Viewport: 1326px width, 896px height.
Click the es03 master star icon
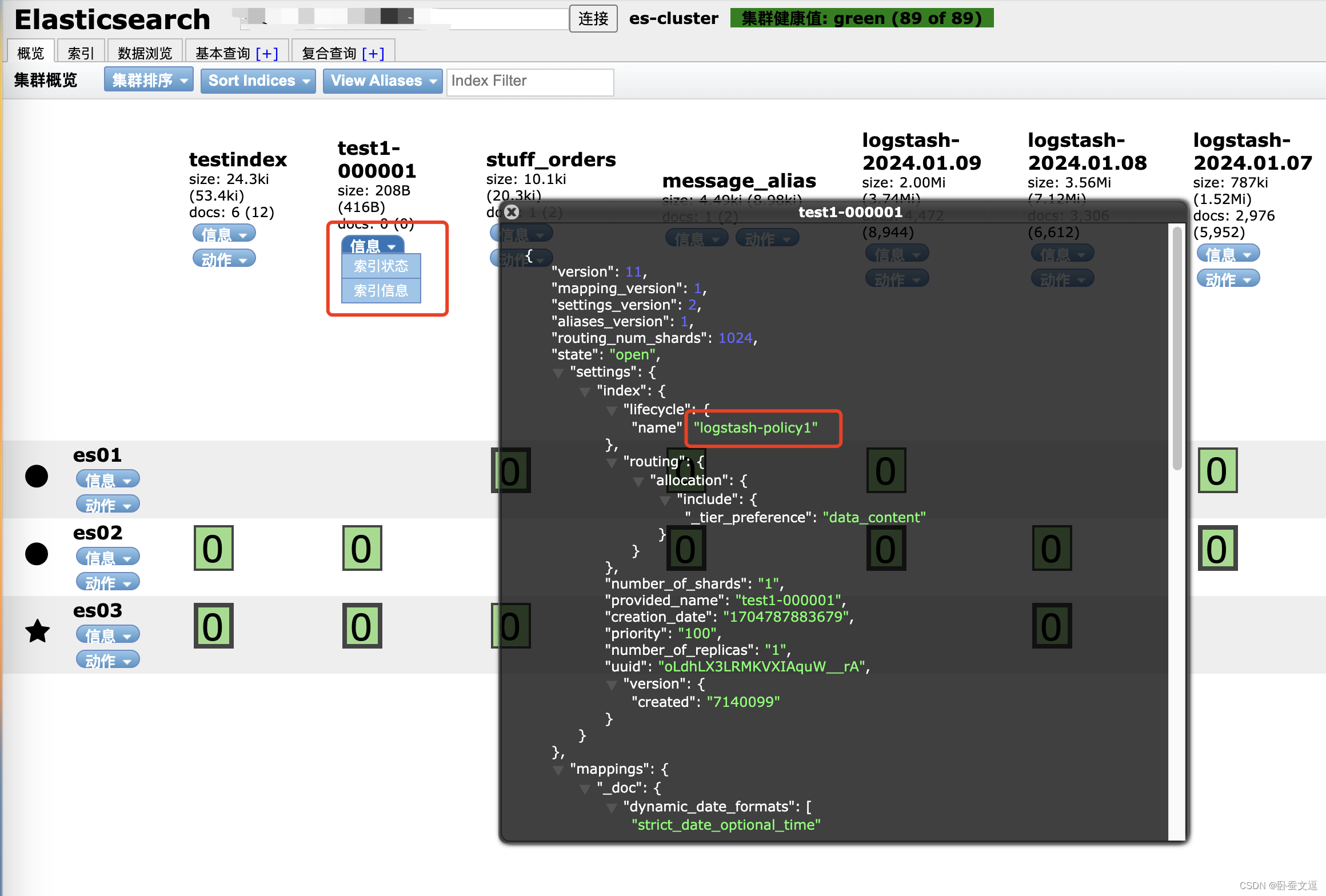tap(38, 631)
